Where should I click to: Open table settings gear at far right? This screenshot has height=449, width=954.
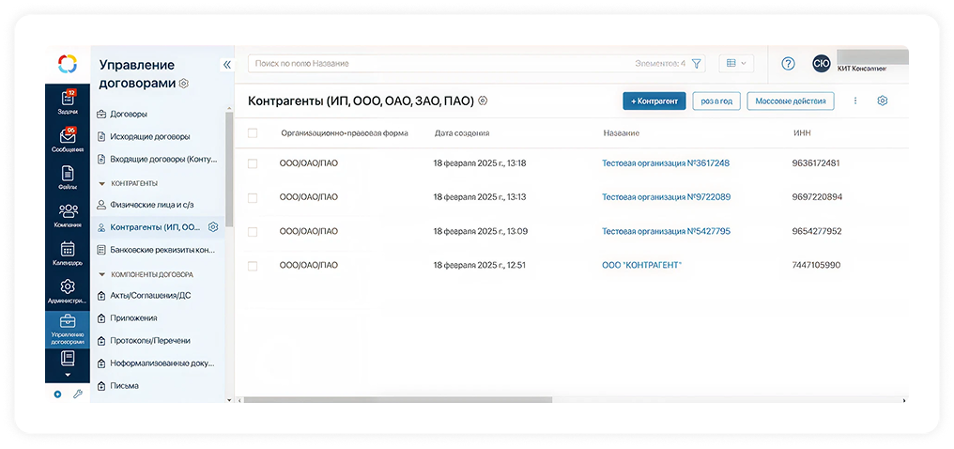[882, 101]
